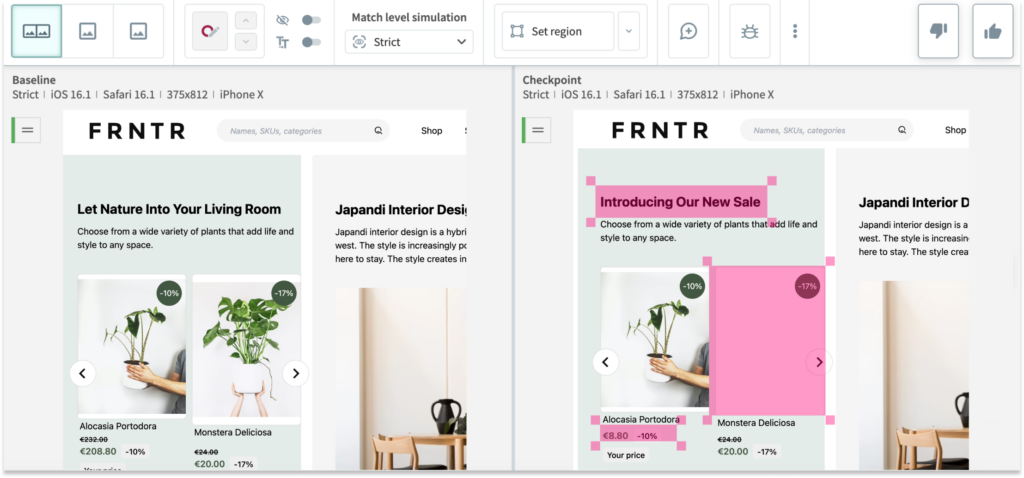Click next carousel arrow in Checkpoint
The image size is (1024, 478).
click(x=819, y=362)
